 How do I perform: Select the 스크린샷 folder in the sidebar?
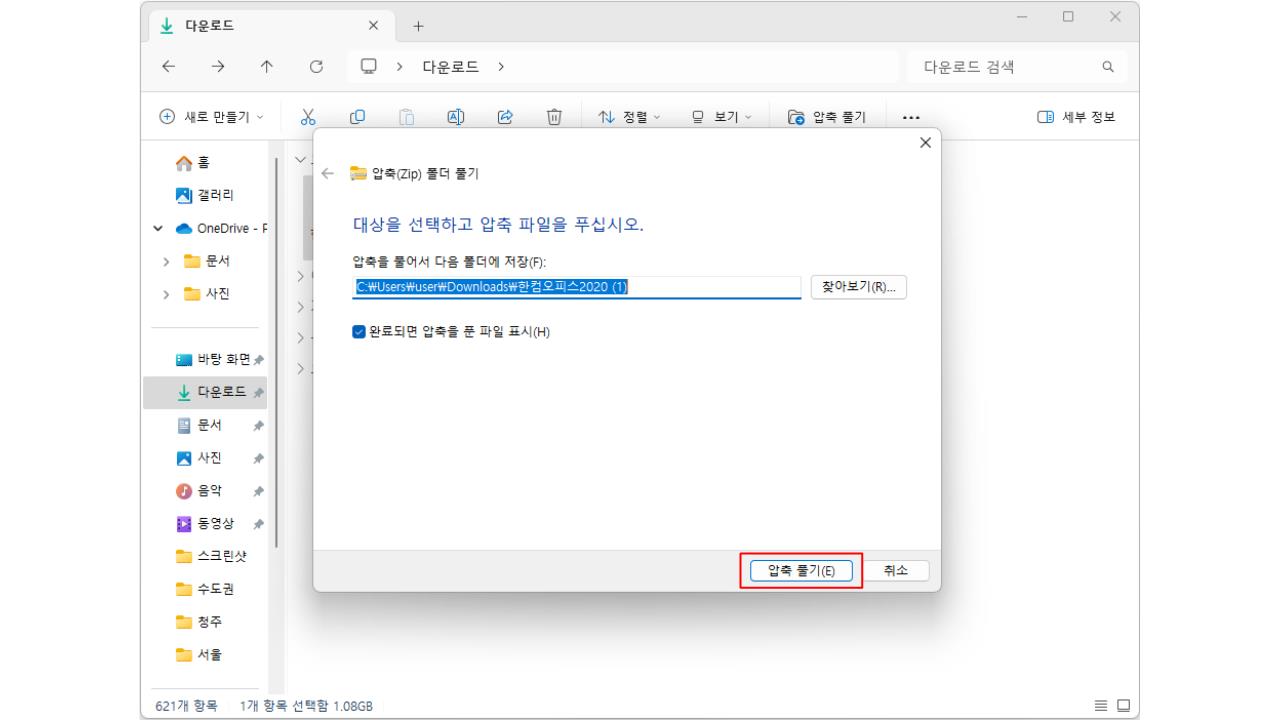[223, 556]
